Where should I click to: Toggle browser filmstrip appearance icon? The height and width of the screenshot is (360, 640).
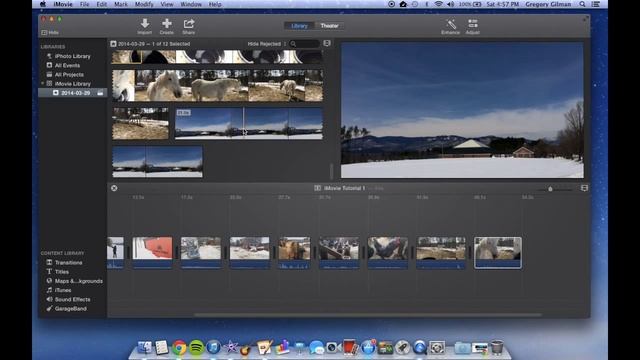327,43
